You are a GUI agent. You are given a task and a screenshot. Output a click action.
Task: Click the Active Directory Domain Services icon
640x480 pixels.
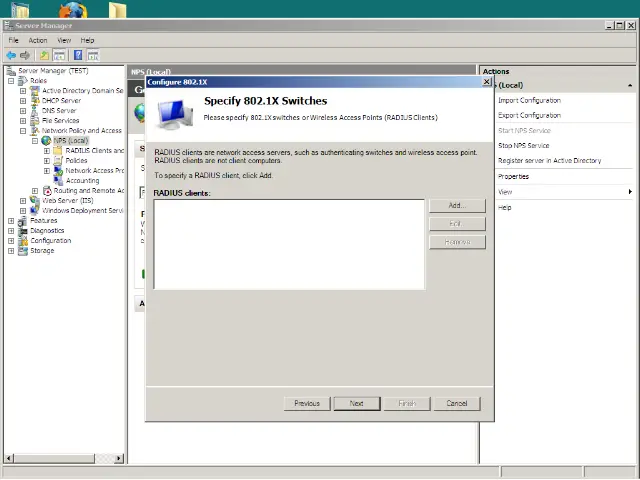click(x=35, y=91)
